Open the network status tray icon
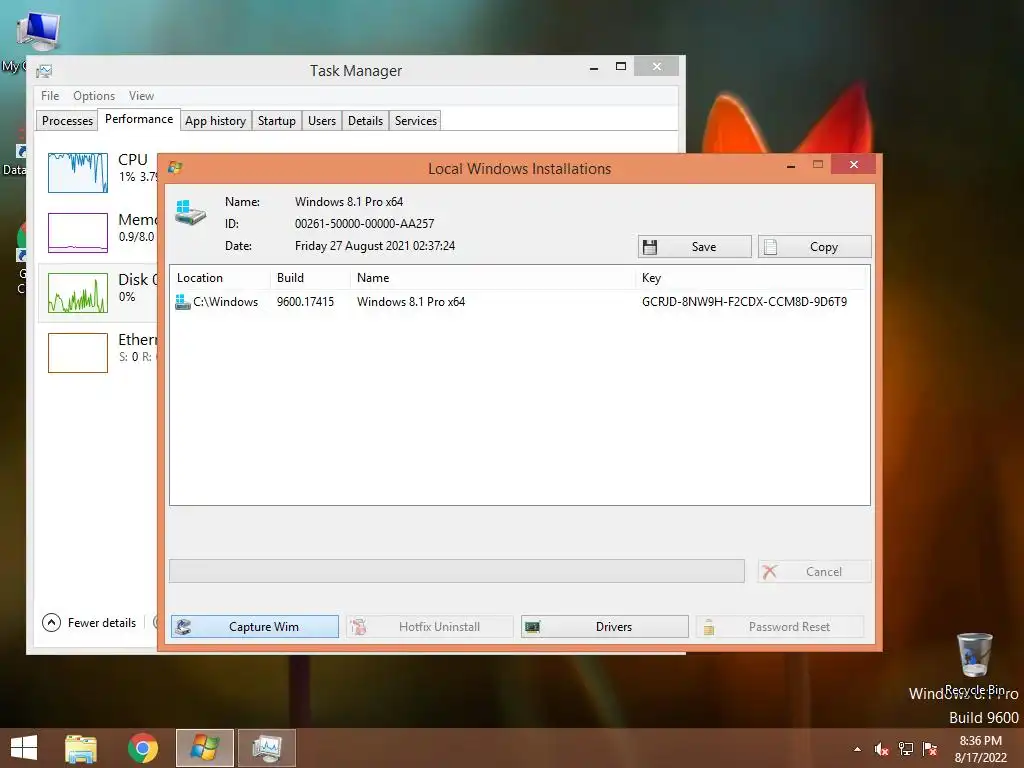 [x=906, y=749]
